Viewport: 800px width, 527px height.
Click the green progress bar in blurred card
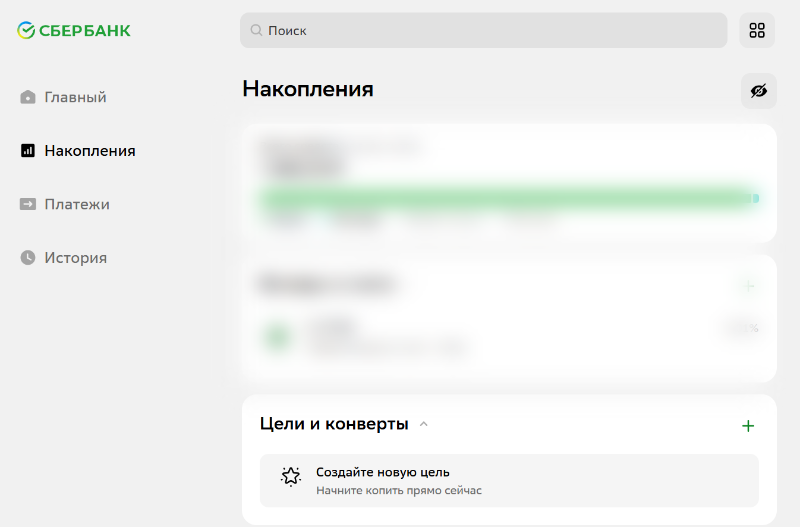(x=505, y=198)
